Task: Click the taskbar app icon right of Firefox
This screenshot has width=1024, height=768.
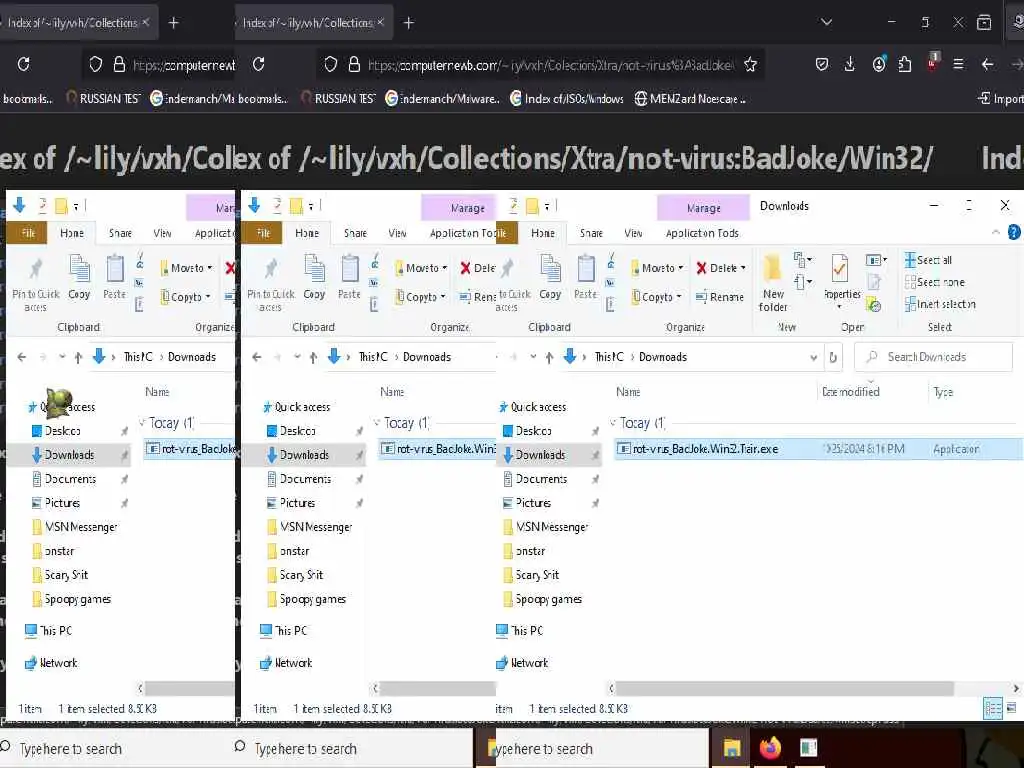Action: click(808, 748)
